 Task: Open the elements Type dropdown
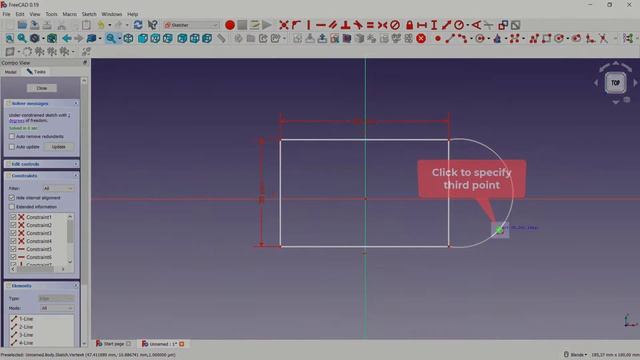[56, 299]
